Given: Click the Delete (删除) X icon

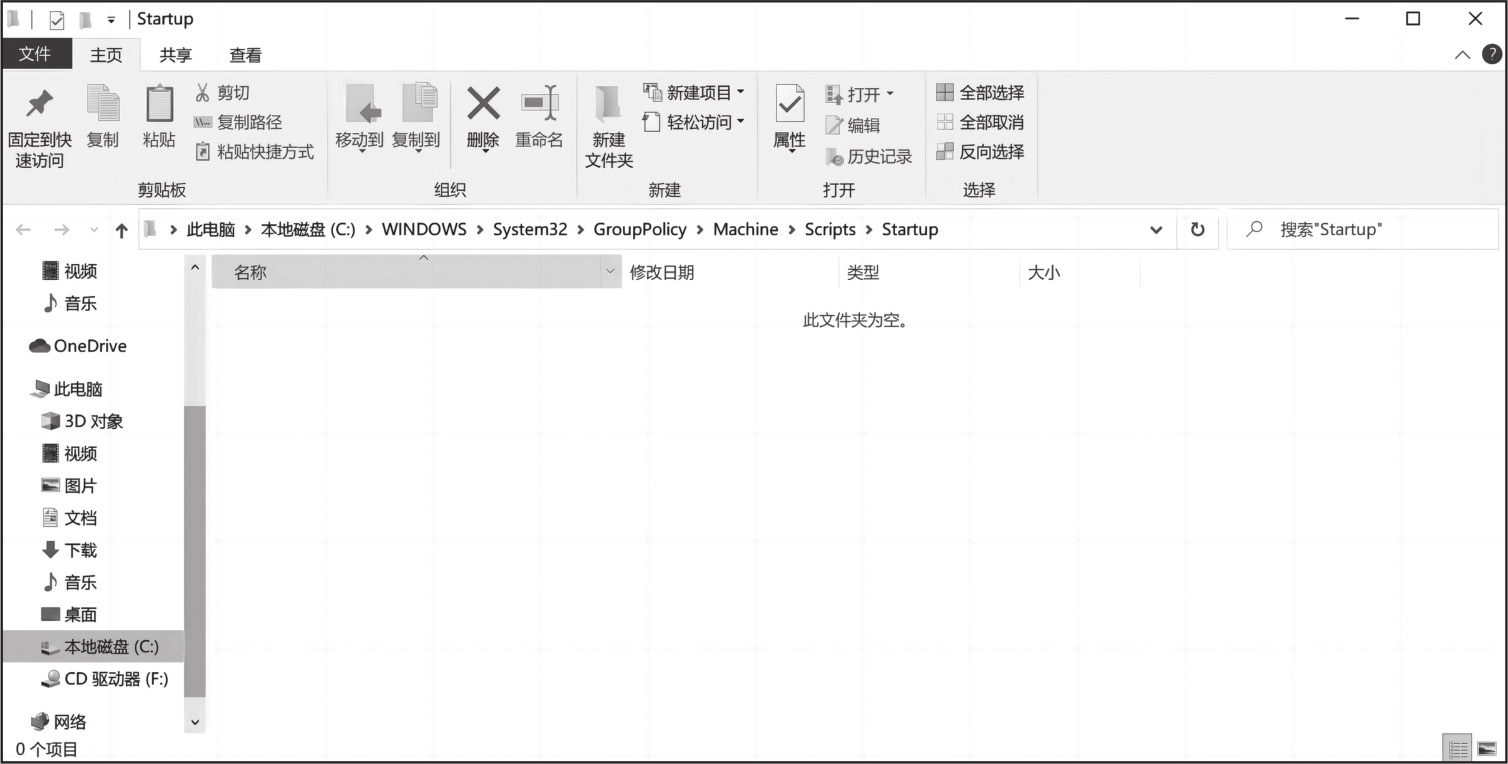Looking at the screenshot, I should pyautogui.click(x=483, y=103).
